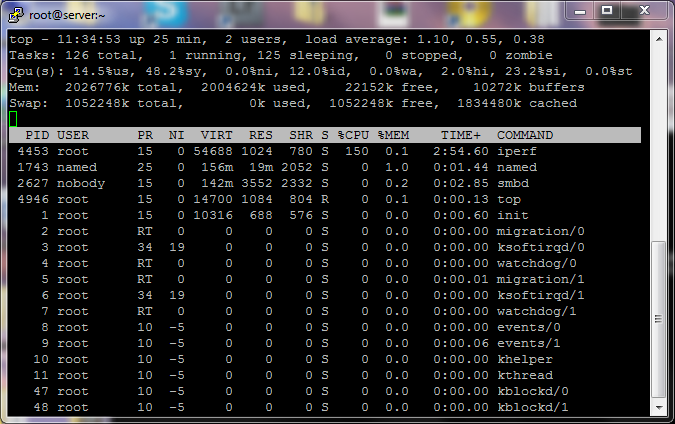Click the PID column header
Image resolution: width=675 pixels, height=424 pixels.
pyautogui.click(x=36, y=135)
